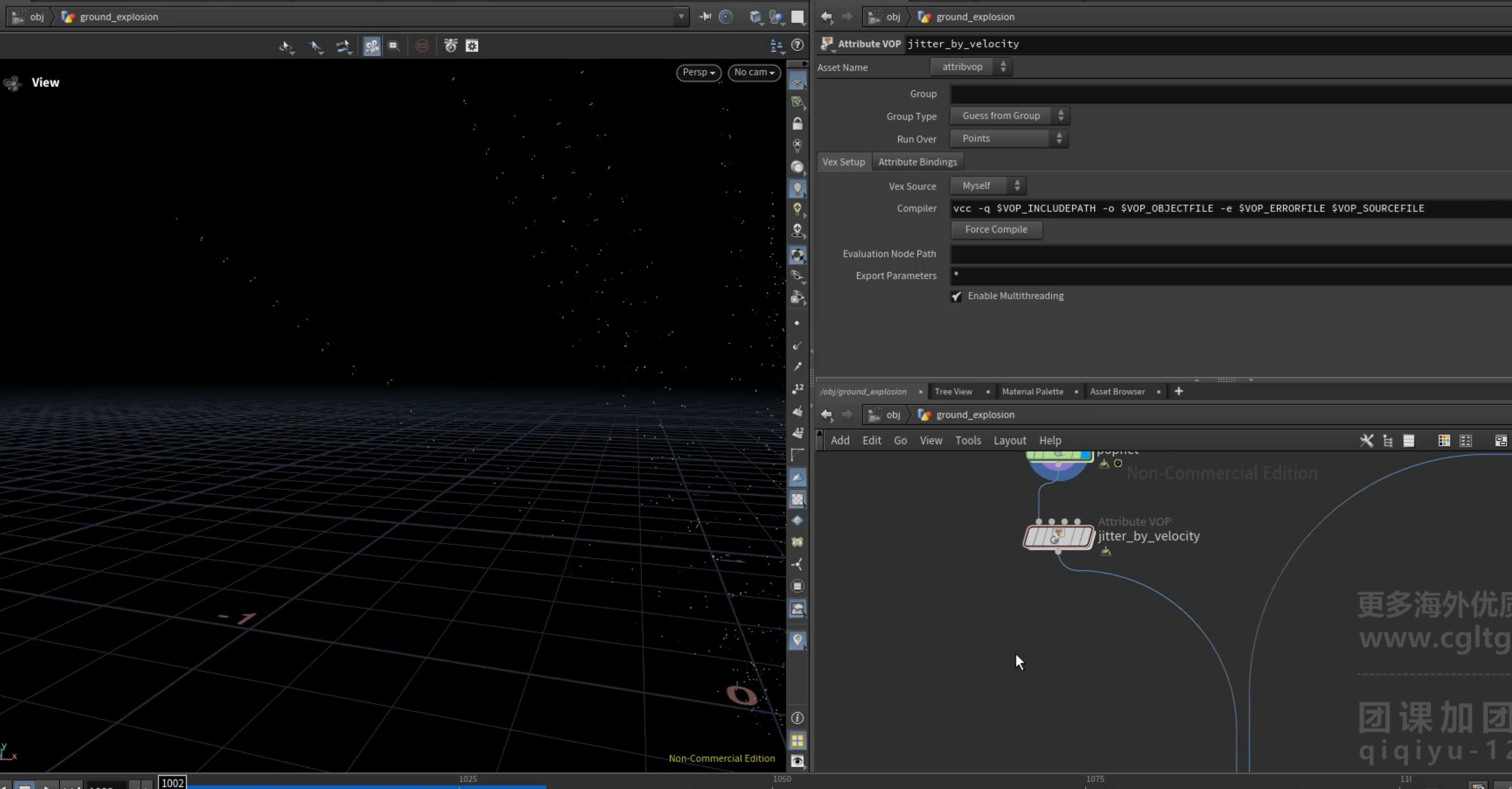This screenshot has width=1512, height=789.
Task: Expand the Run Over Points dropdown
Action: click(1009, 138)
